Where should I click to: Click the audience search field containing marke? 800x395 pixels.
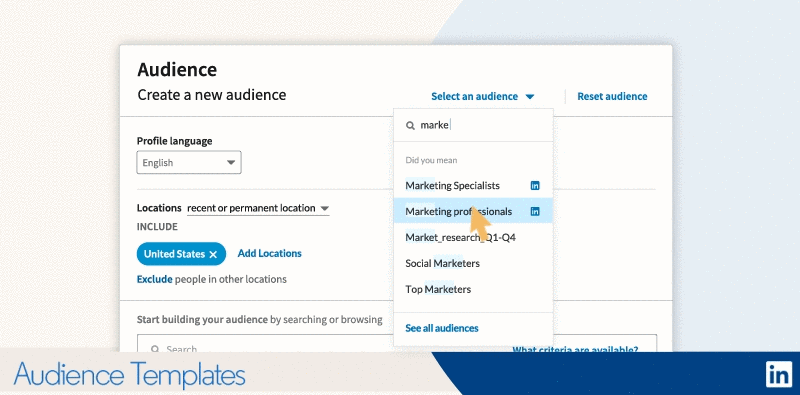click(473, 126)
